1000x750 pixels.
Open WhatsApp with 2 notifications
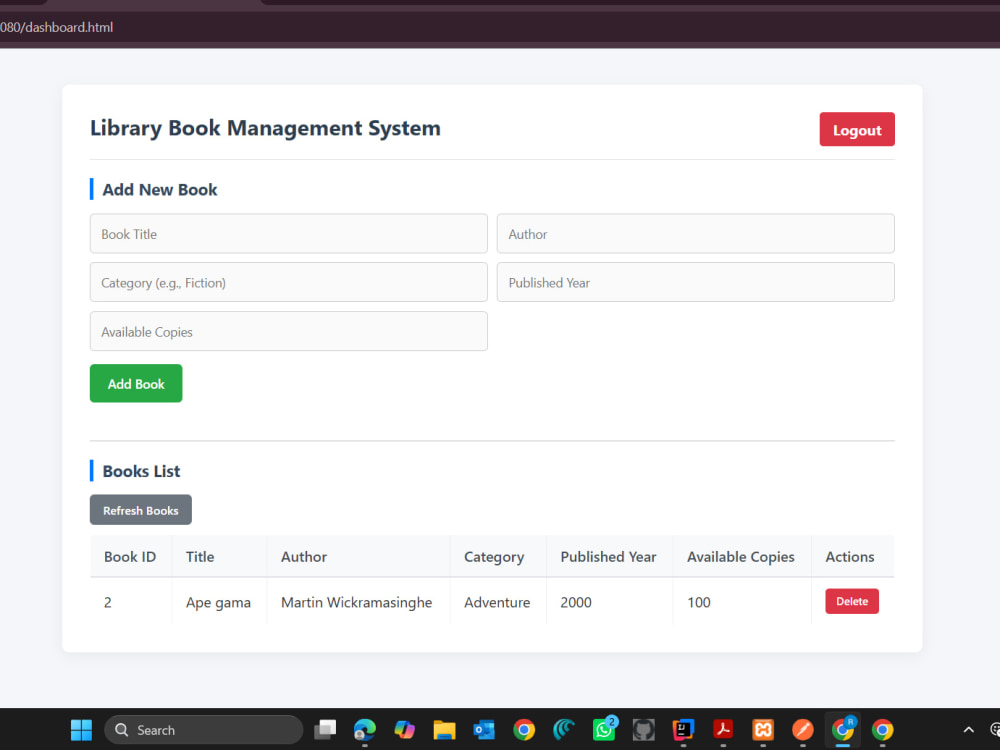(604, 729)
